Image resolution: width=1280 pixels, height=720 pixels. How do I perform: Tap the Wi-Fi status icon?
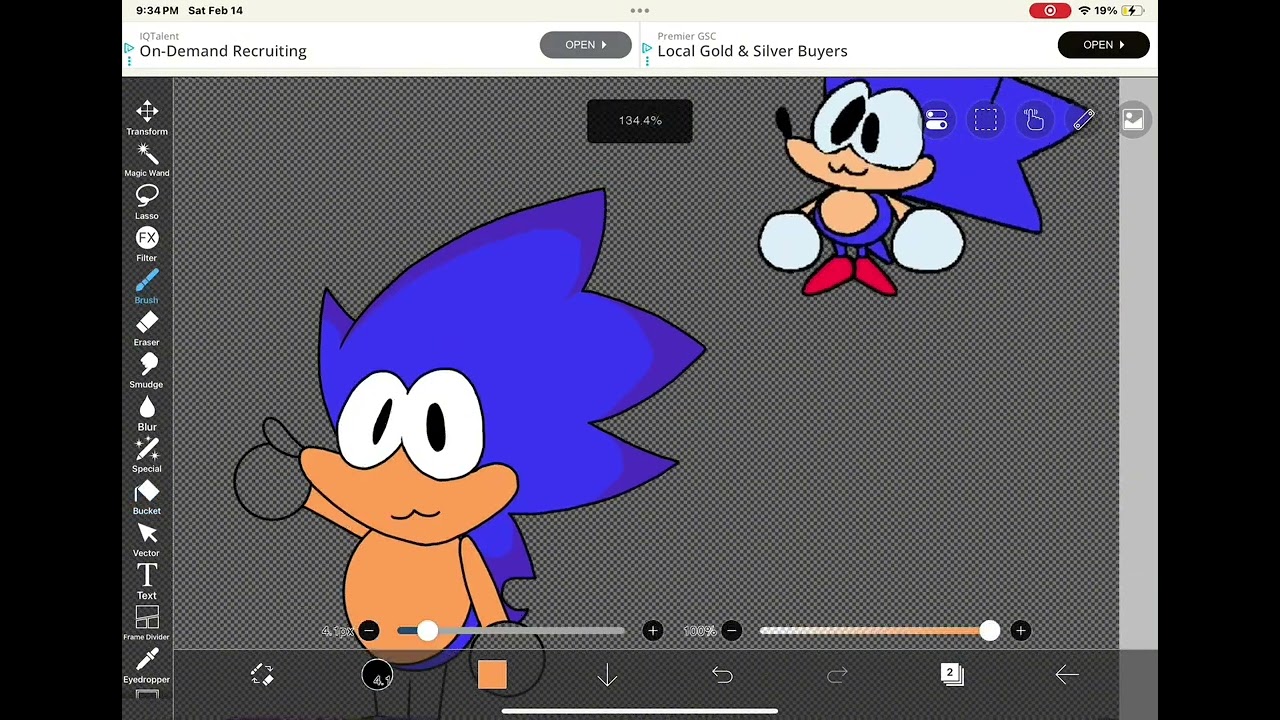(1084, 10)
